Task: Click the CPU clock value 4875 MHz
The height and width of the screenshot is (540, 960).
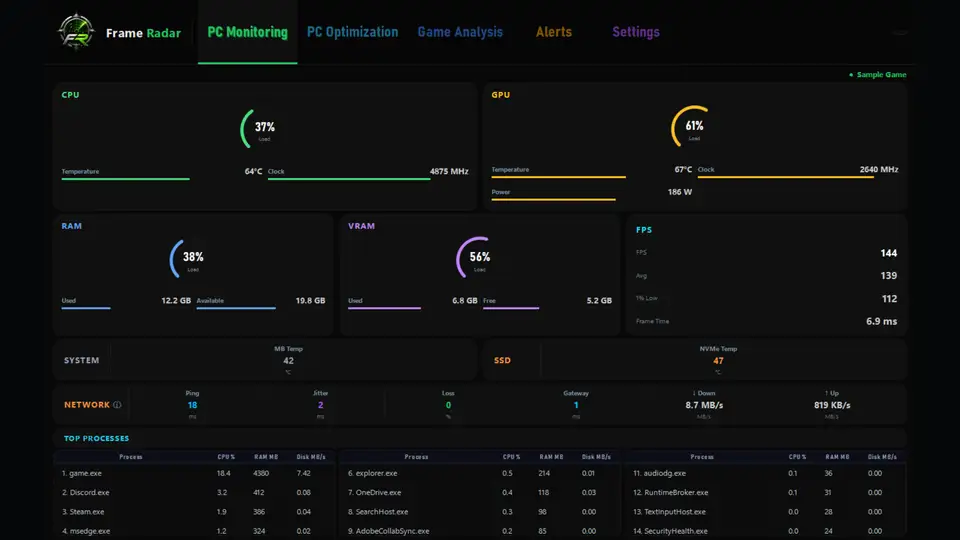Action: tap(449, 171)
